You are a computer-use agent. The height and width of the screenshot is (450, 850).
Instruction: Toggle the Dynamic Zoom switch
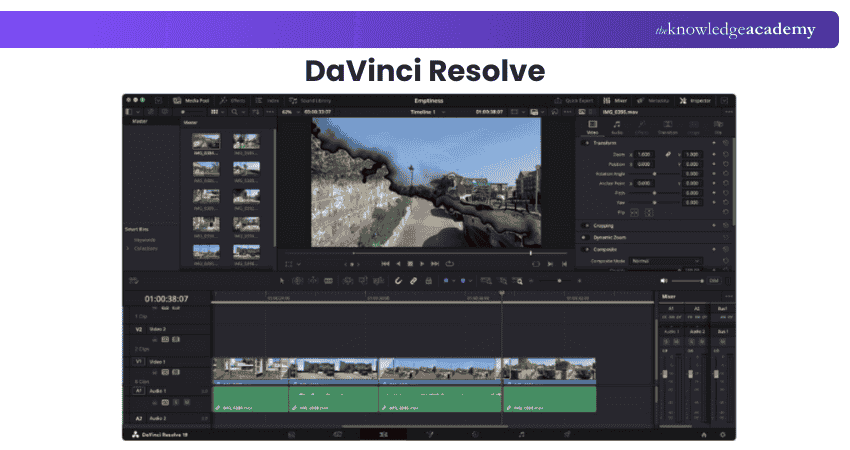tap(585, 237)
